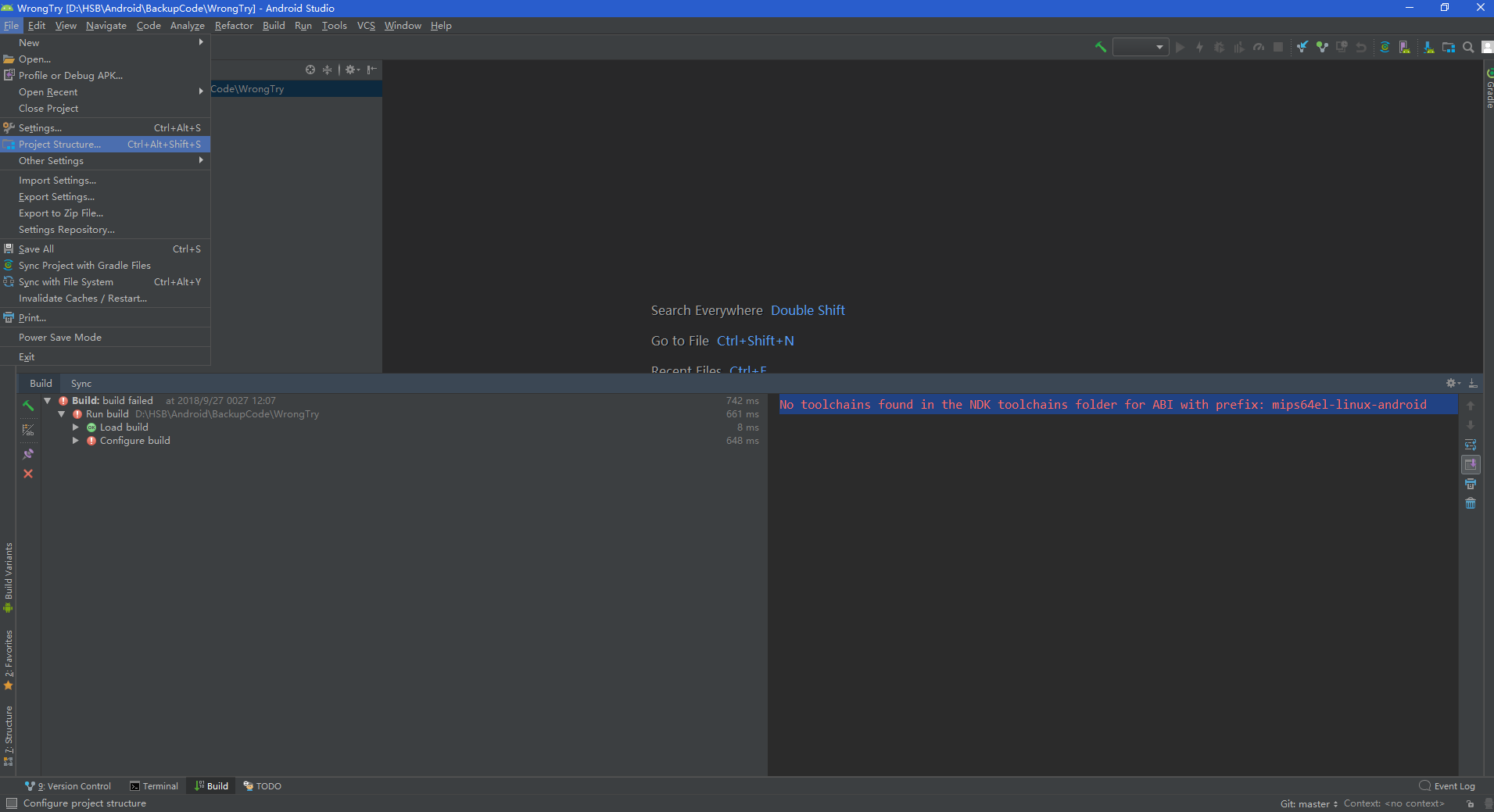Screen dimensions: 1494x812
Task: Open the project panel gear settings
Action: coord(353,70)
